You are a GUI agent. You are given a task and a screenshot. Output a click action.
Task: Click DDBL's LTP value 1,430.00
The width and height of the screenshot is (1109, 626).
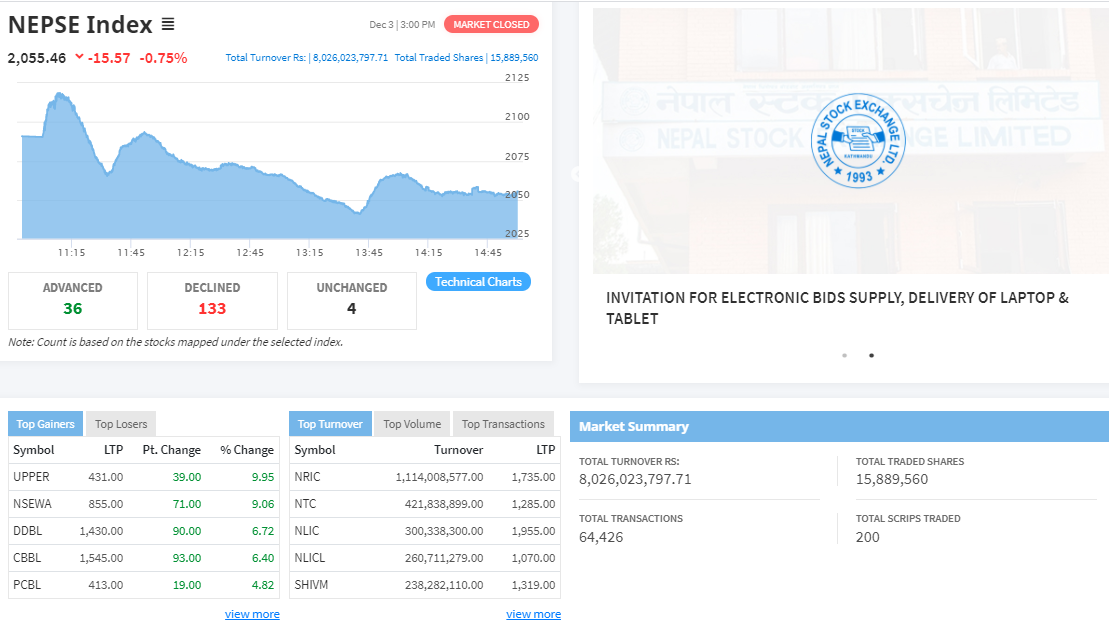click(101, 531)
